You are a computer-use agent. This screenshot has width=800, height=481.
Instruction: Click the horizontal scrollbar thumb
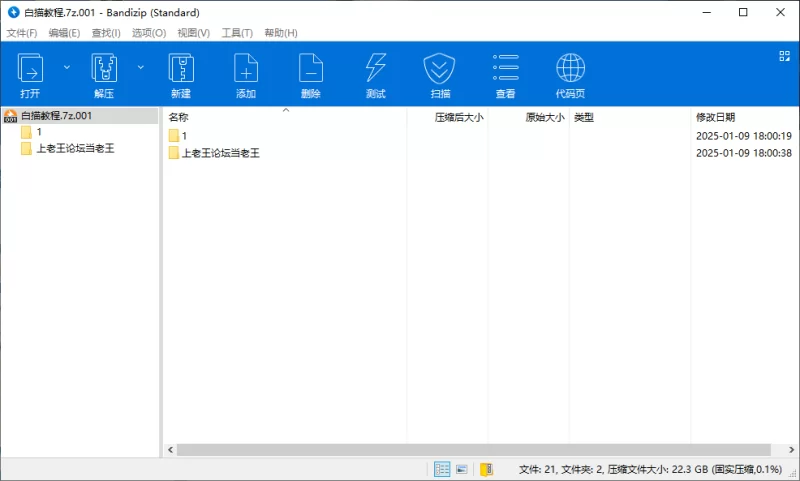click(x=473, y=450)
